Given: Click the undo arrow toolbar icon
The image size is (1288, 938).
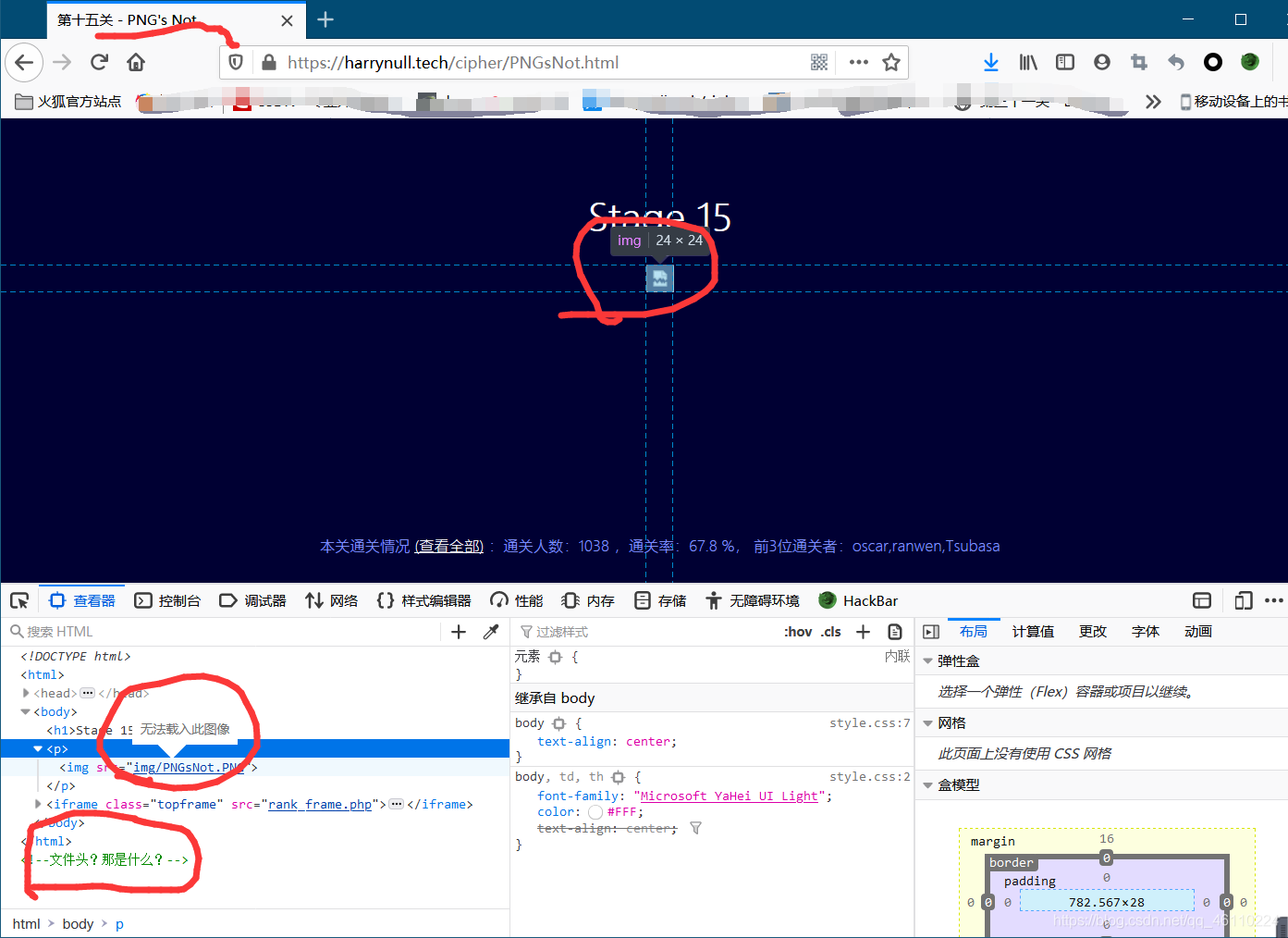Looking at the screenshot, I should click(1176, 62).
